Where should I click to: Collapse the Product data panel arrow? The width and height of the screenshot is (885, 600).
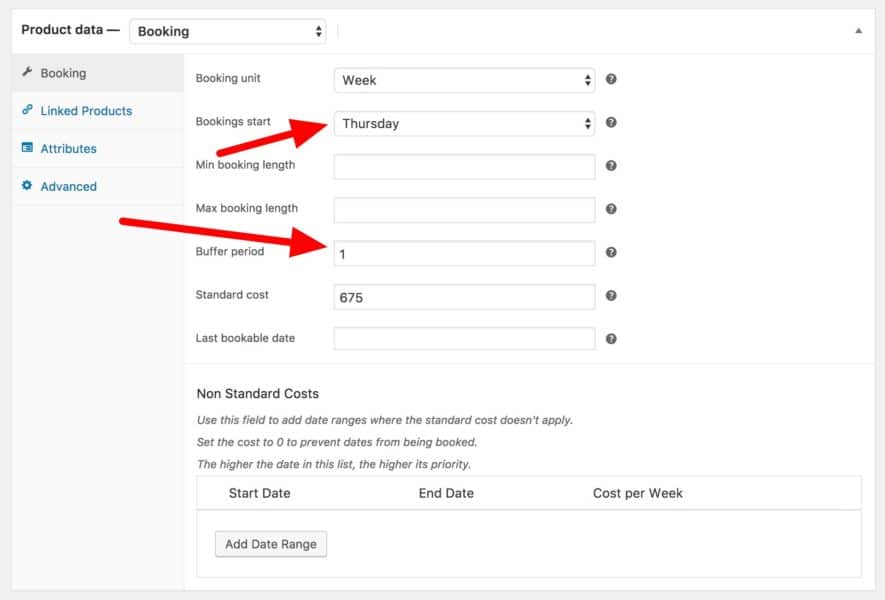(x=858, y=31)
